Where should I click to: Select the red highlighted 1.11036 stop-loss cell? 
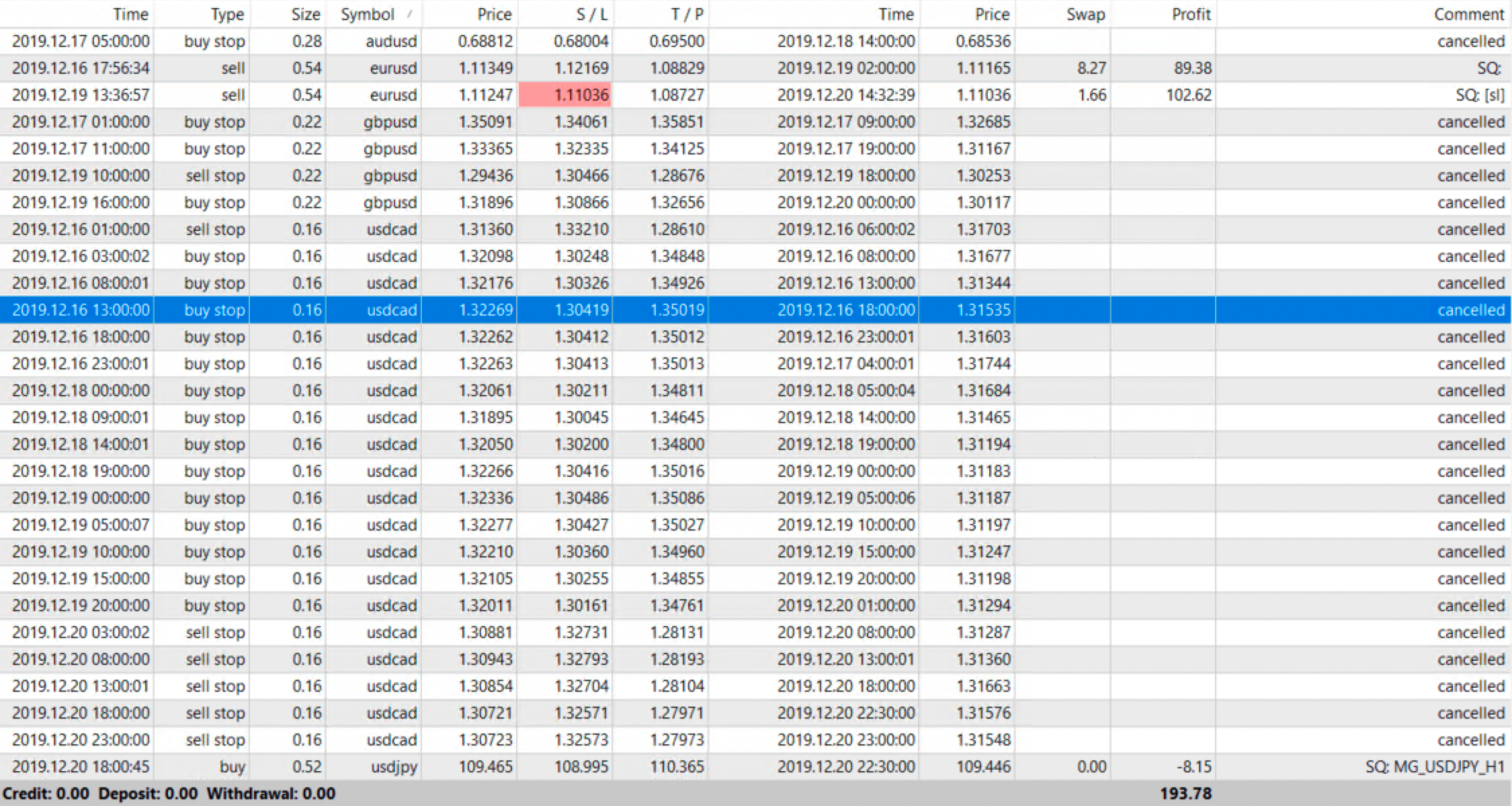point(566,95)
